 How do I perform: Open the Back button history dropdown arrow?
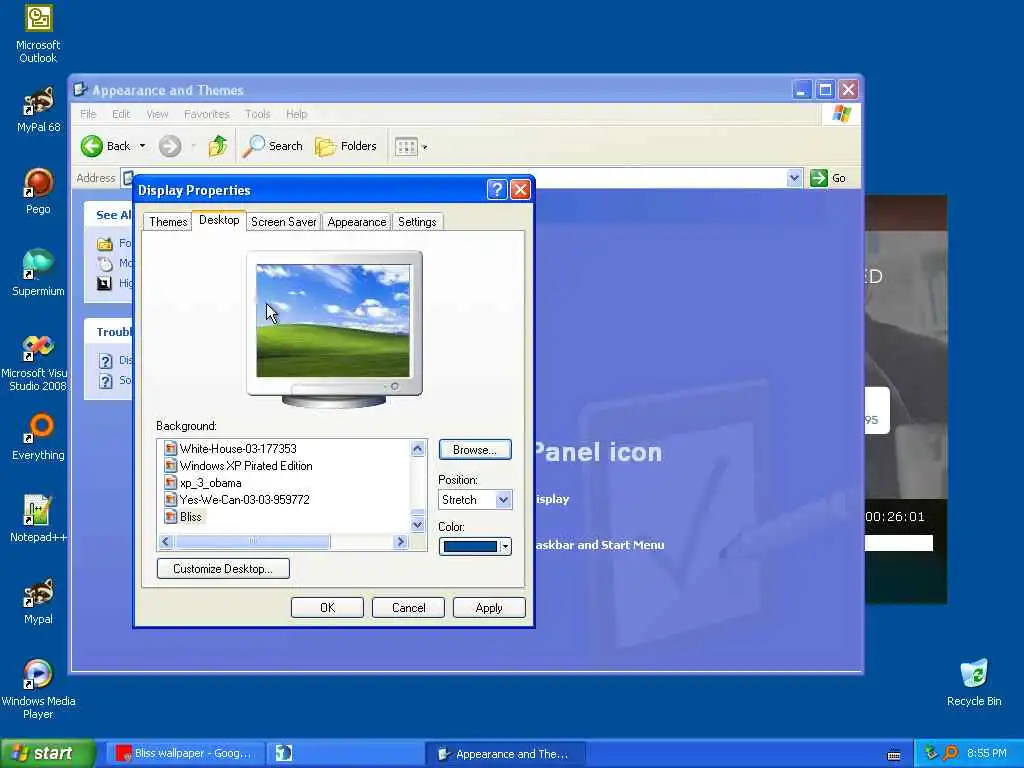pos(142,146)
